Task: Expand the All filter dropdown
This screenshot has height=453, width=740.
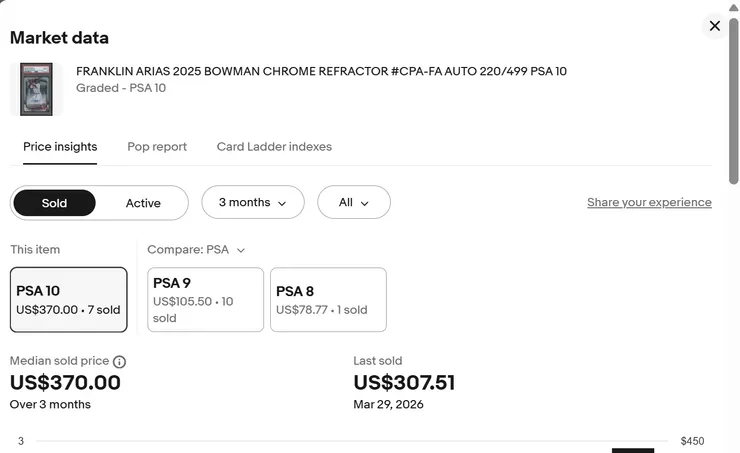Action: (353, 202)
